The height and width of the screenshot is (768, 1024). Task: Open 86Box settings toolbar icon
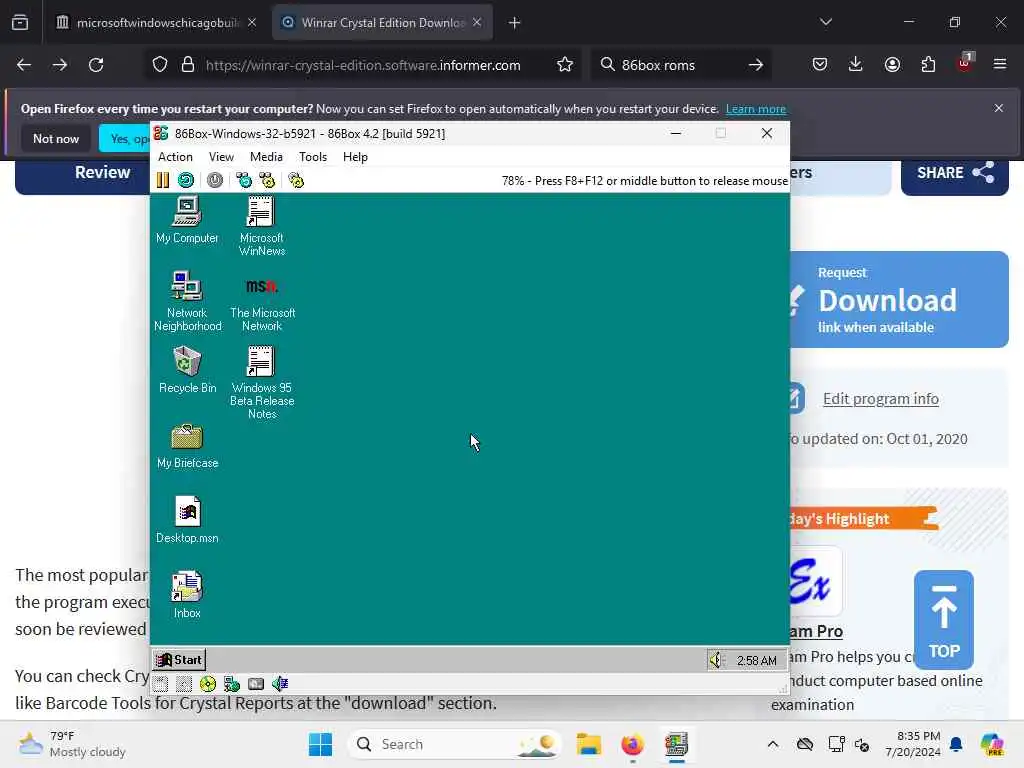pos(296,180)
